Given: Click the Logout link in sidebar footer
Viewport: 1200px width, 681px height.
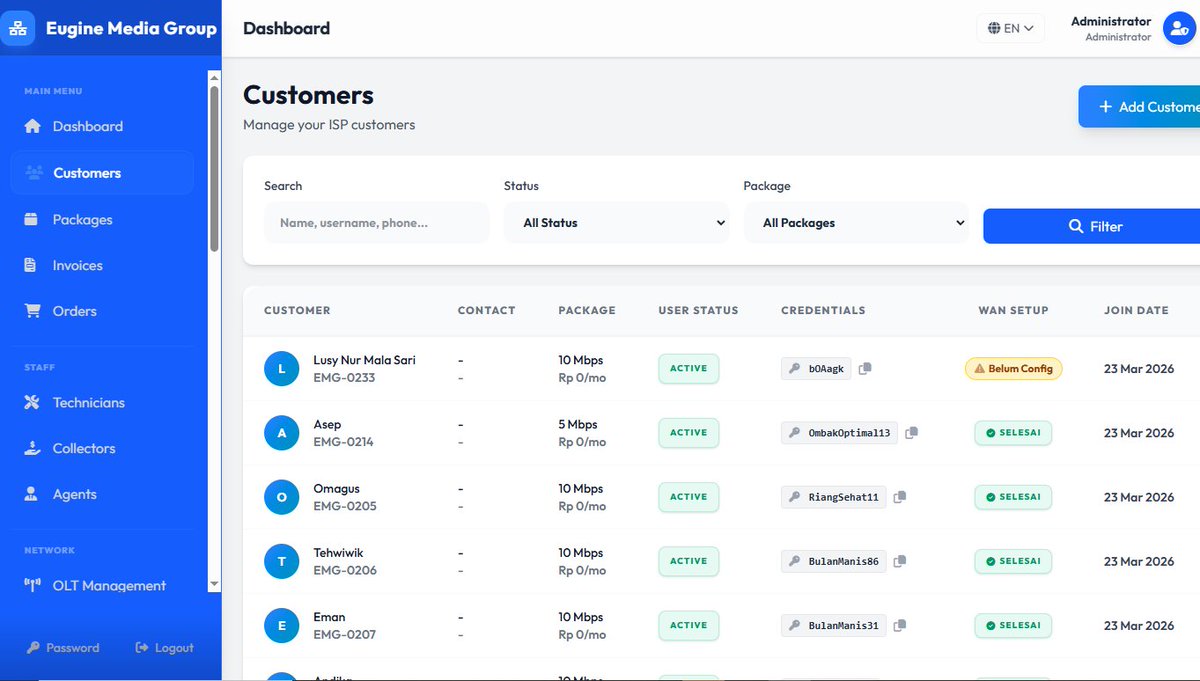Looking at the screenshot, I should pyautogui.click(x=164, y=648).
